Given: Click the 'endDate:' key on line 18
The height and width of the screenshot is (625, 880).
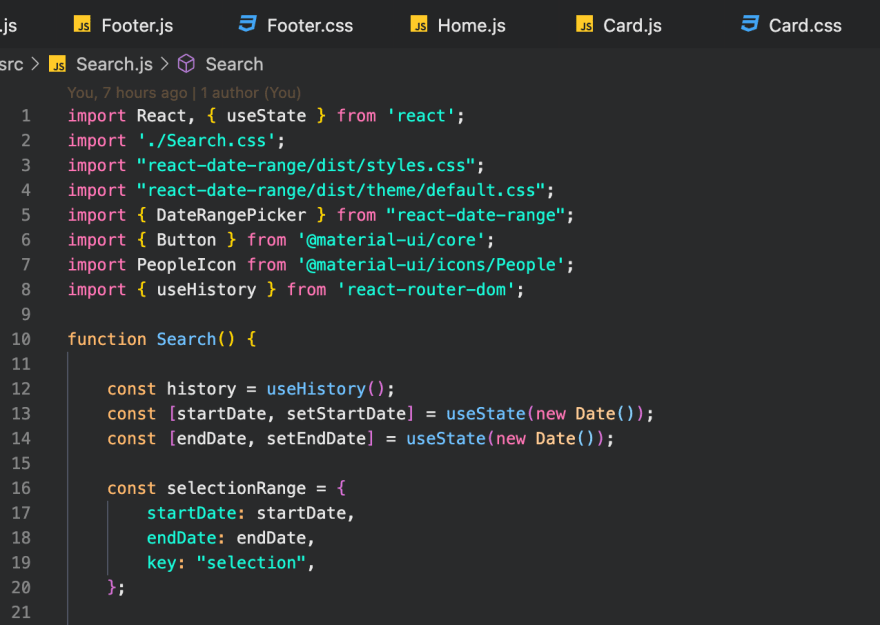Looking at the screenshot, I should [x=186, y=537].
